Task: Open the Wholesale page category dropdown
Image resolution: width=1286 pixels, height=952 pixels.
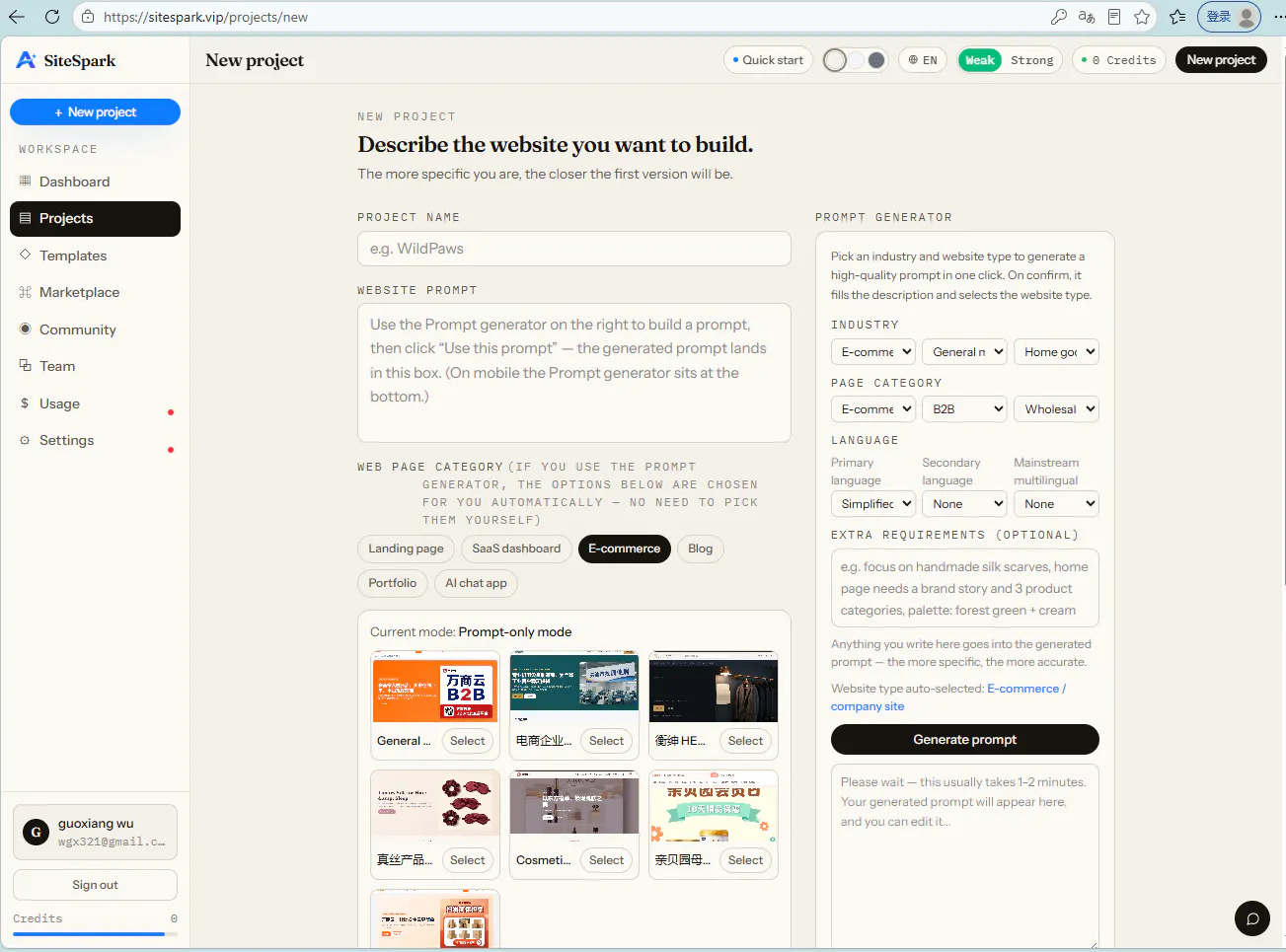Action: (x=1056, y=409)
